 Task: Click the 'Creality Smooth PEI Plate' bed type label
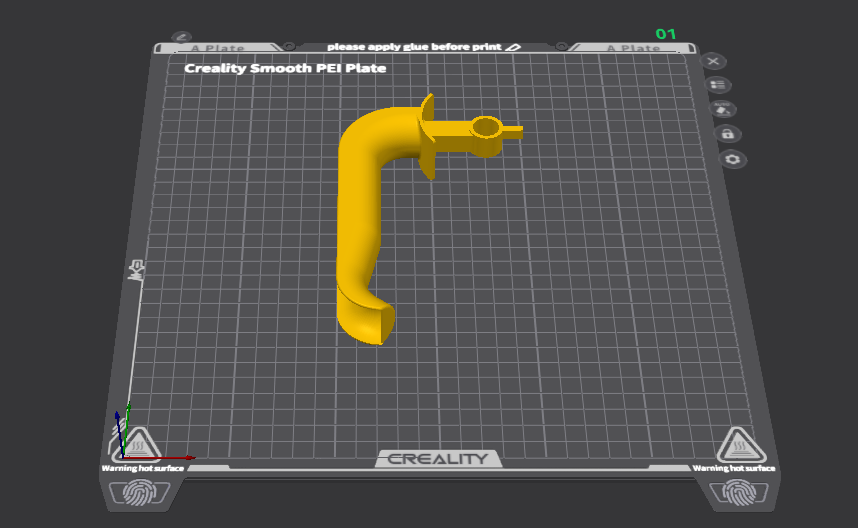pyautogui.click(x=285, y=68)
